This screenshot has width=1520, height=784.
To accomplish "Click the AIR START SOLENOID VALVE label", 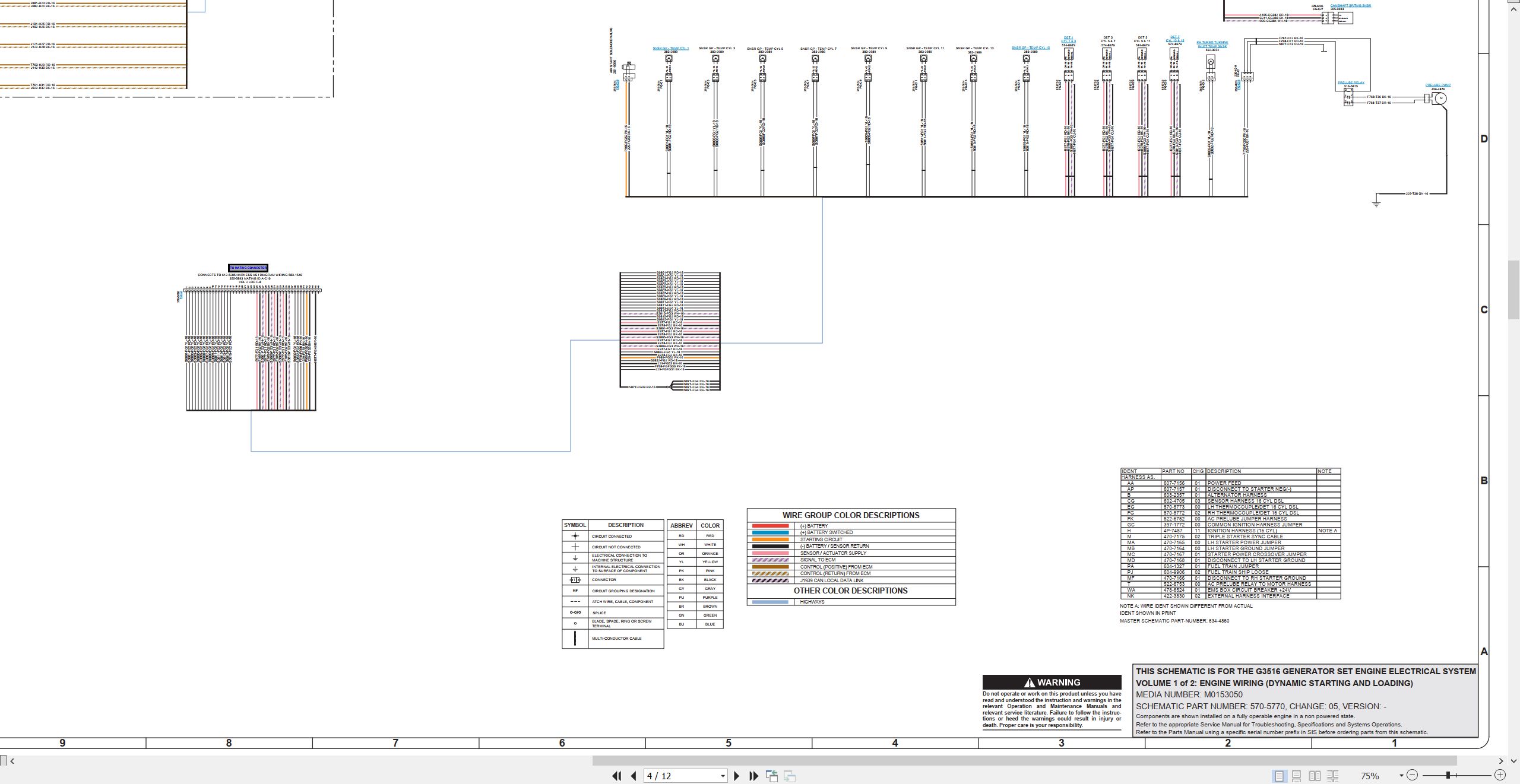I will click(x=612, y=50).
